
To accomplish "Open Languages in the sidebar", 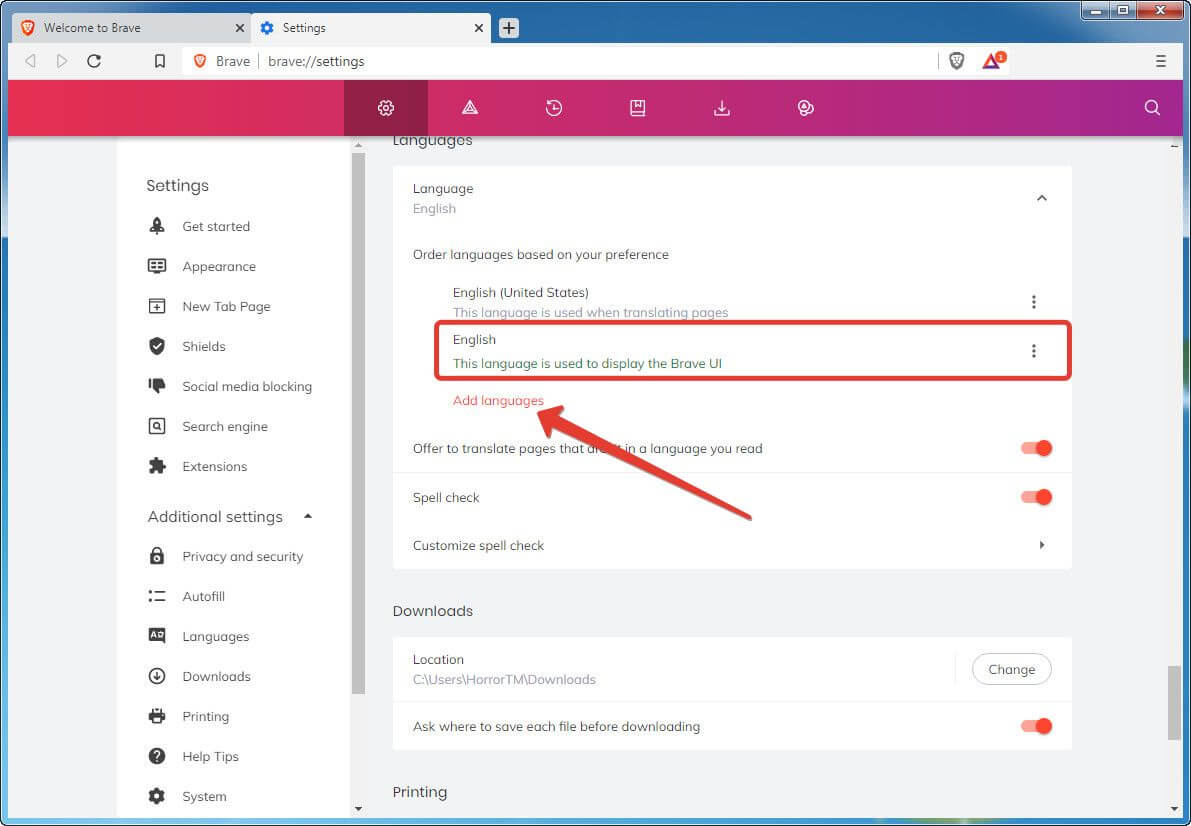I will coord(216,637).
